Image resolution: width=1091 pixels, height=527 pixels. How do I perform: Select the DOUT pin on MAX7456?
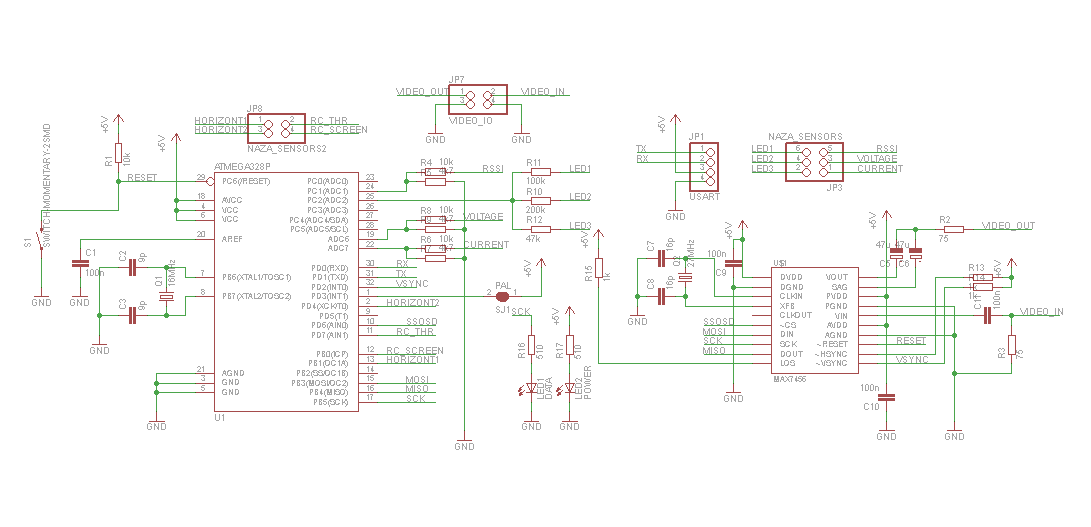coord(790,354)
